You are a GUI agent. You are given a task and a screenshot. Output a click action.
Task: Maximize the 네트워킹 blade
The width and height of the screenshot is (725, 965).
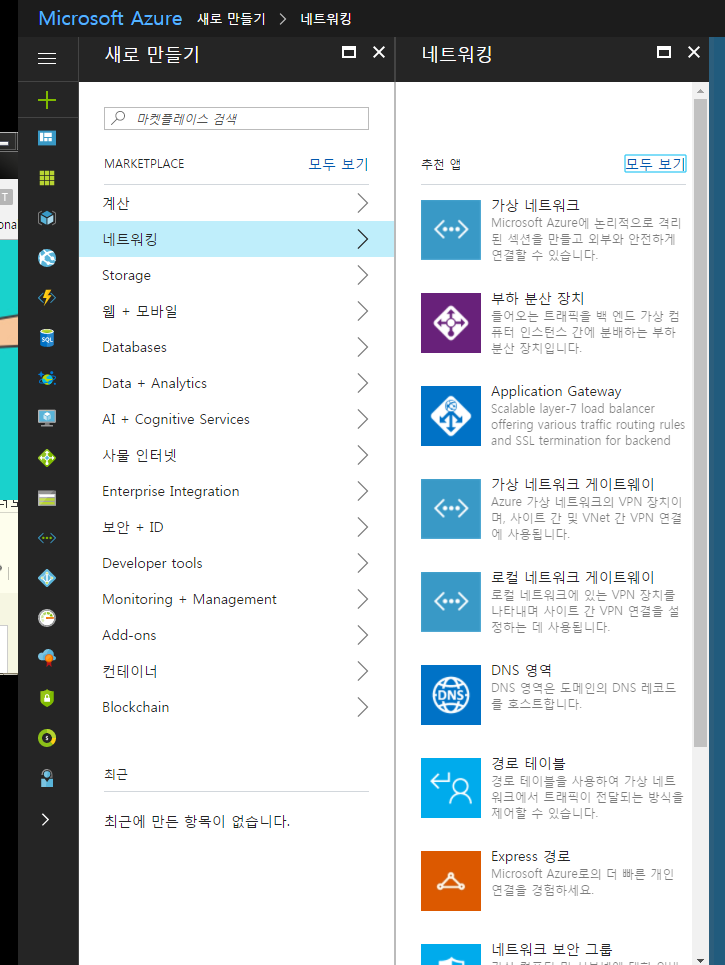click(664, 52)
